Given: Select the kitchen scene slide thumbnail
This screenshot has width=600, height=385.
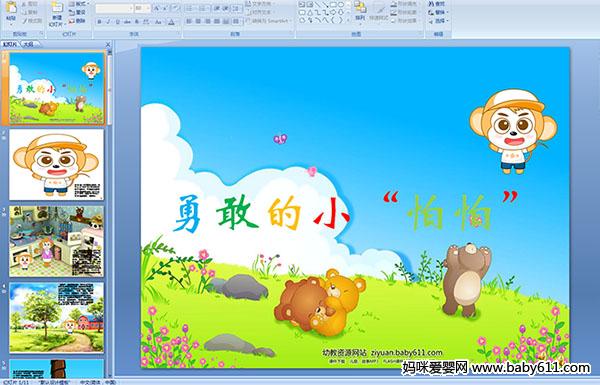Looking at the screenshot, I should [x=57, y=241].
